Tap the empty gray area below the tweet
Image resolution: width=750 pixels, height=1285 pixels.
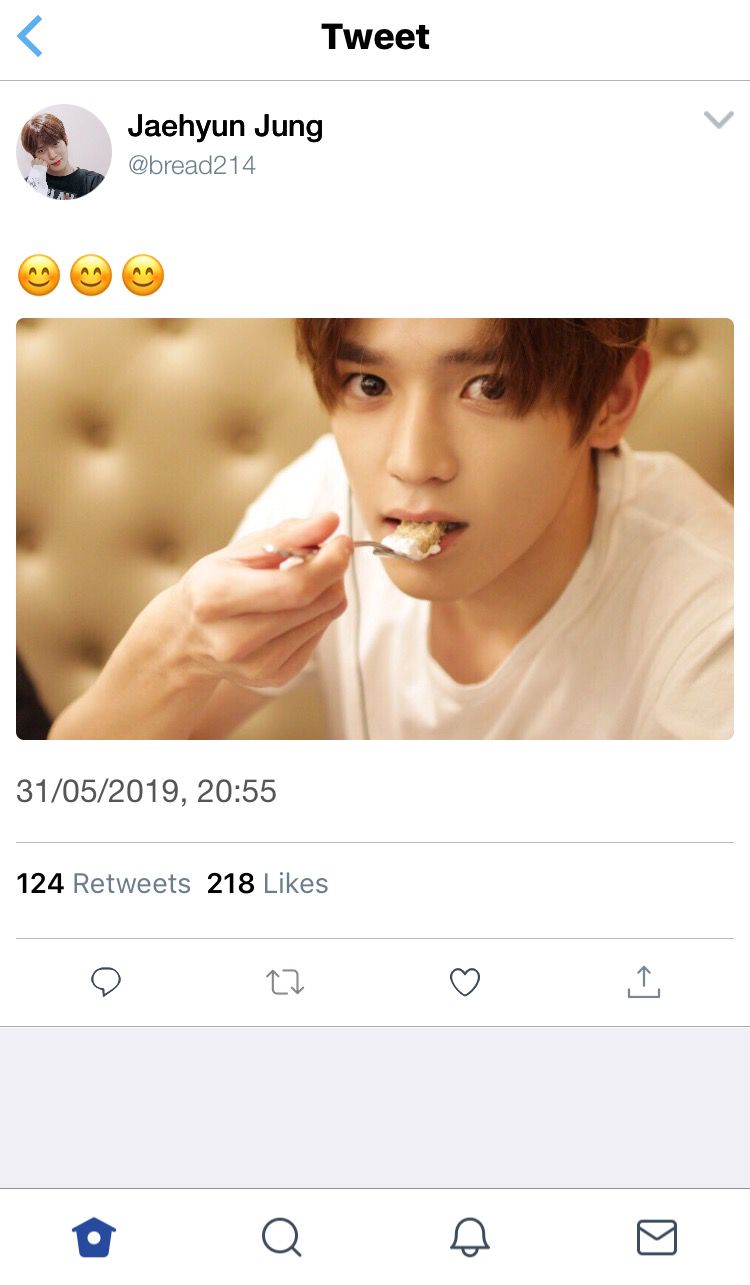click(x=375, y=1106)
